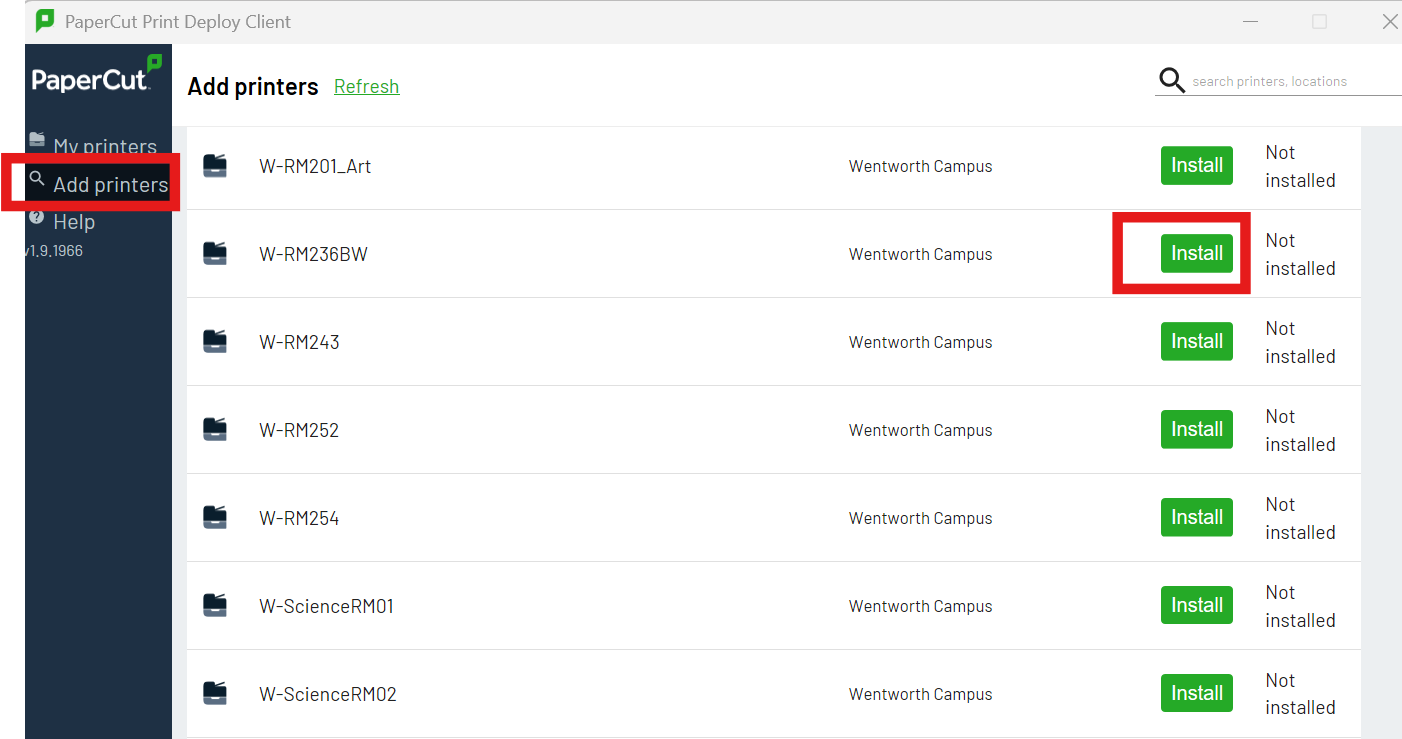This screenshot has height=739, width=1402.
Task: Click the v1.9.1966 version label
Action: pos(54,251)
